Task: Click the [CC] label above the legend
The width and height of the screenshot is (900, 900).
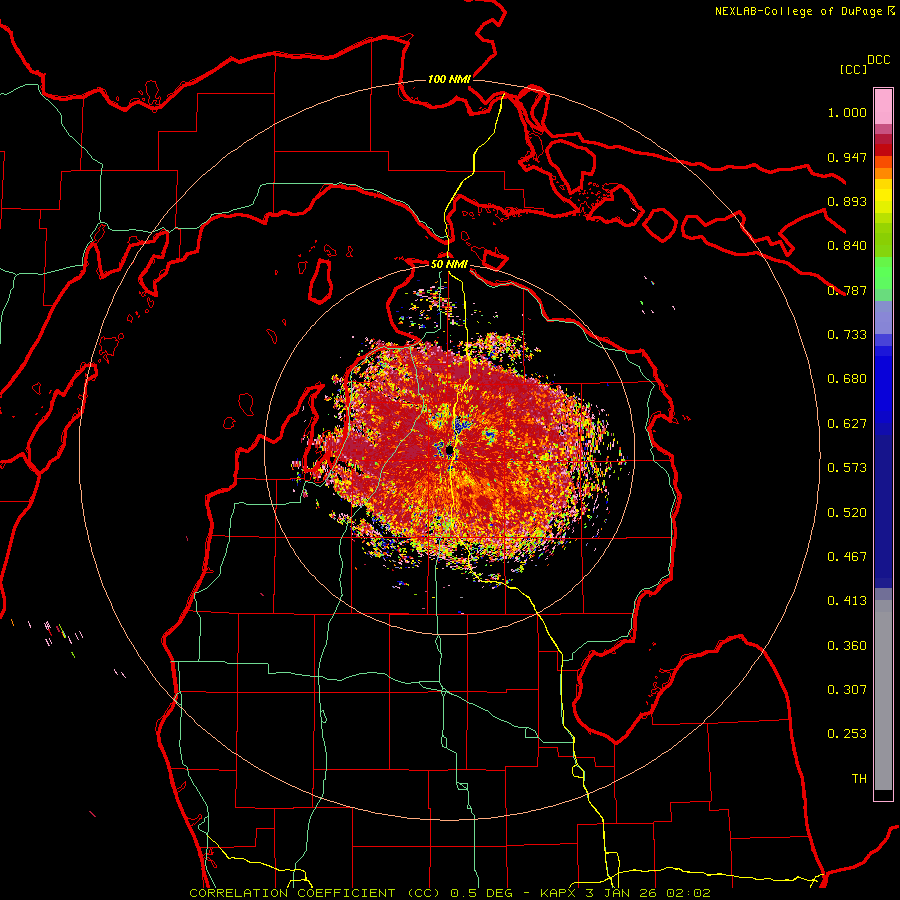Action: click(854, 69)
